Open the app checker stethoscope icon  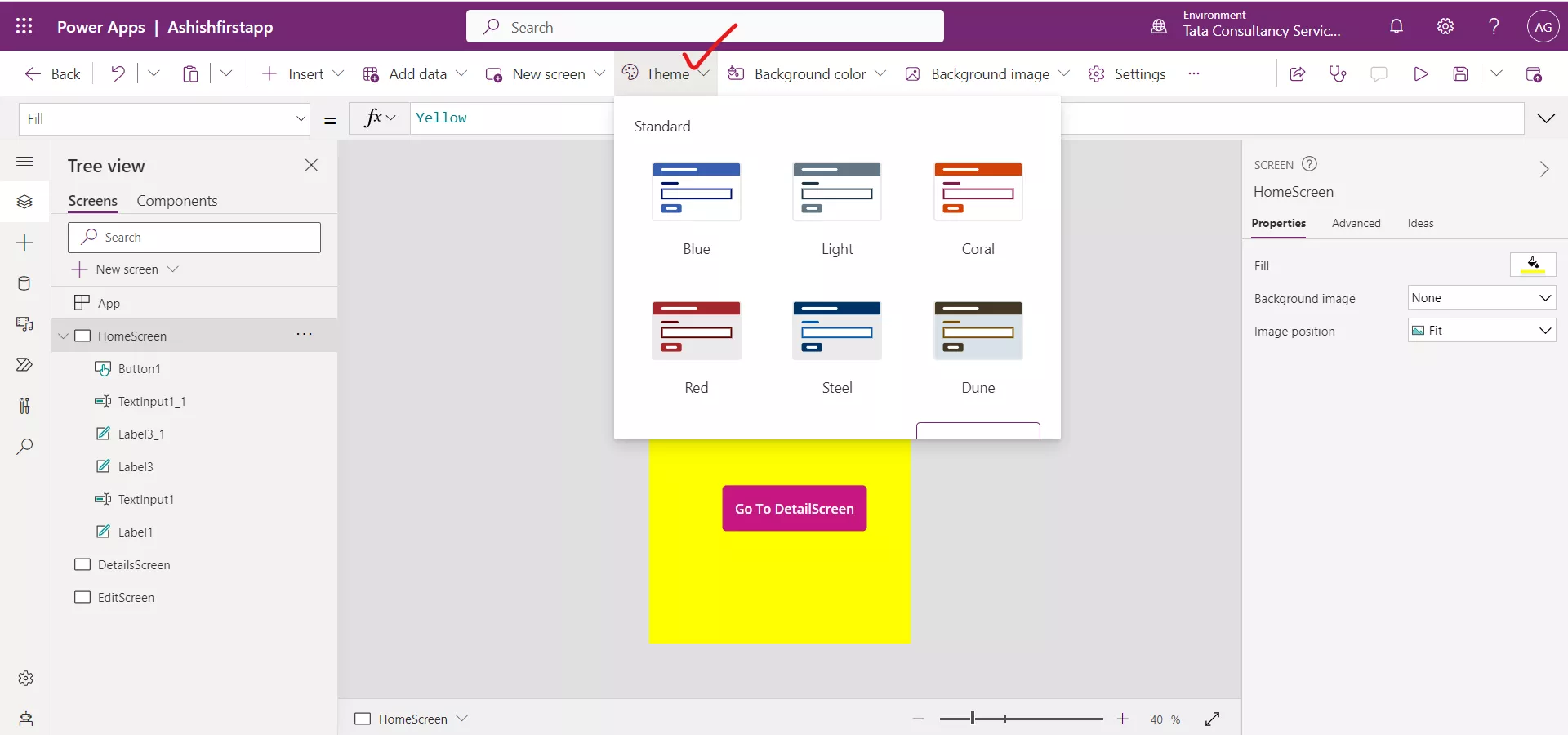[x=1338, y=73]
